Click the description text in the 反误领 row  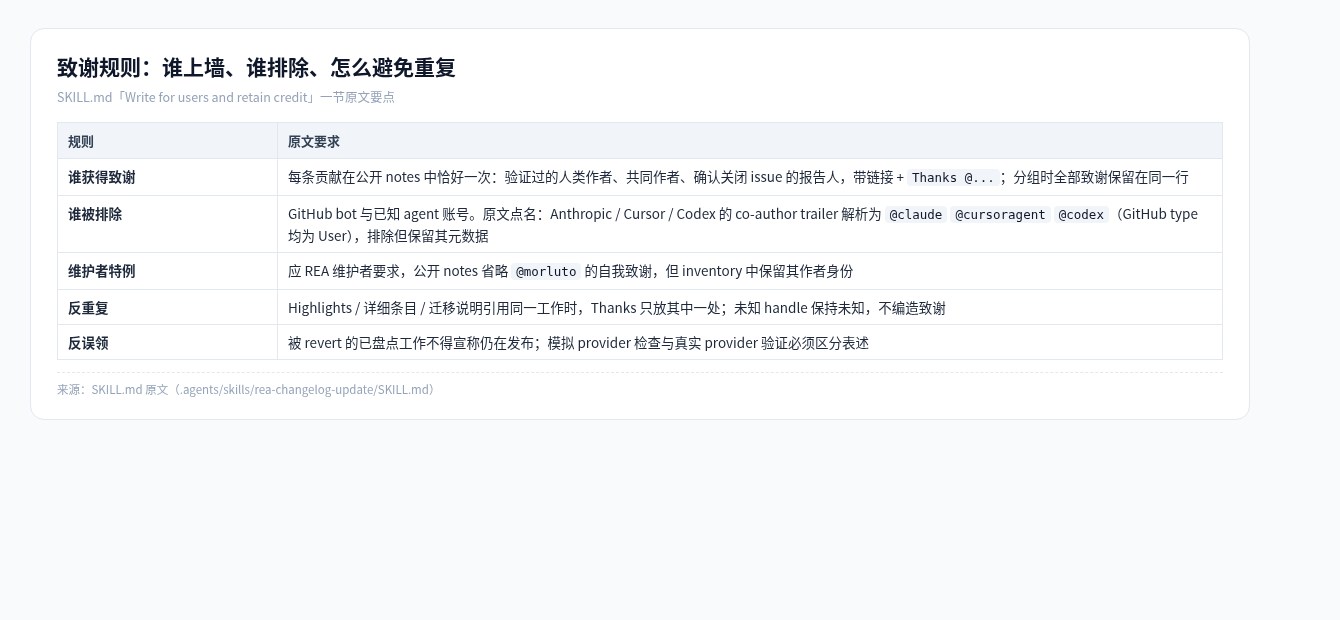click(579, 343)
